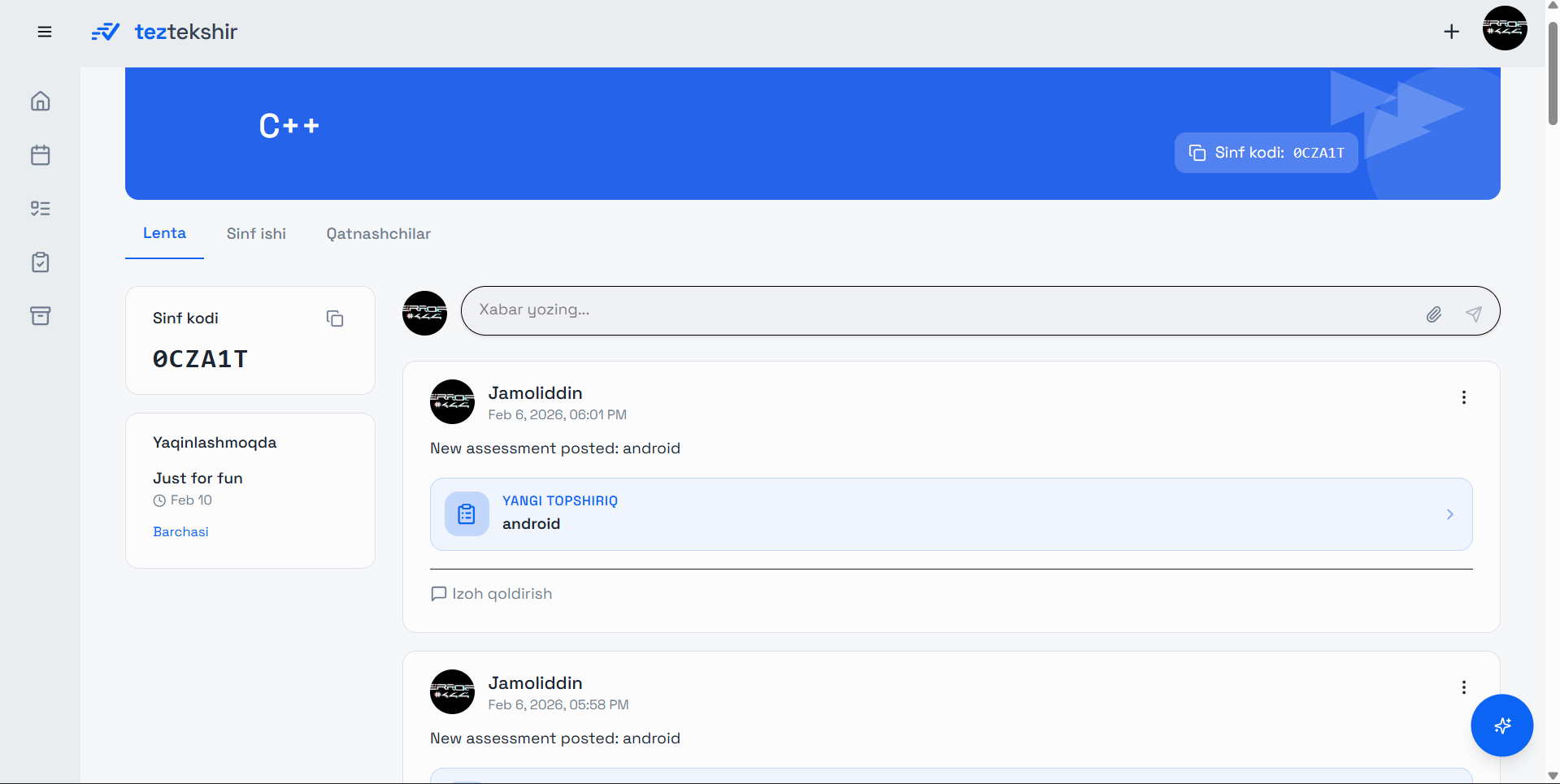1560x784 pixels.
Task: Switch to the Sinf ishi tab
Action: point(256,234)
